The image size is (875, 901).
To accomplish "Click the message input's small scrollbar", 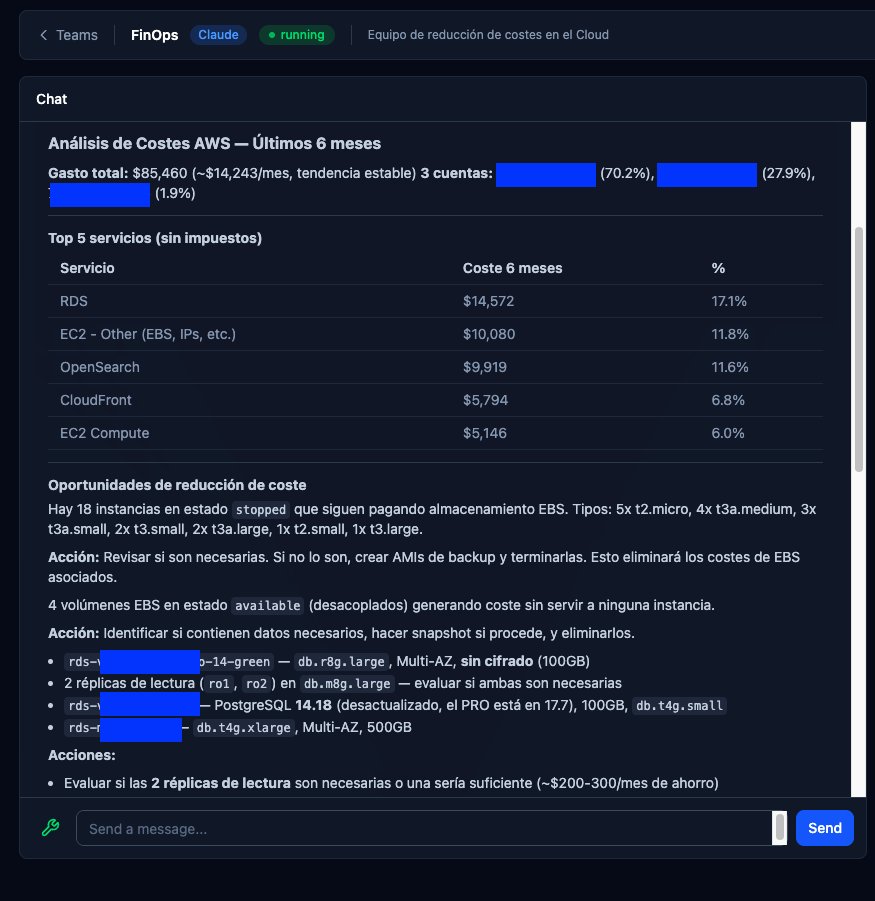I will tap(780, 827).
